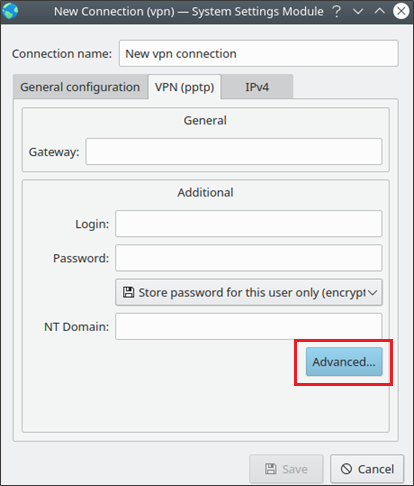414x486 pixels.
Task: Select the IPv4 tab
Action: (x=257, y=87)
